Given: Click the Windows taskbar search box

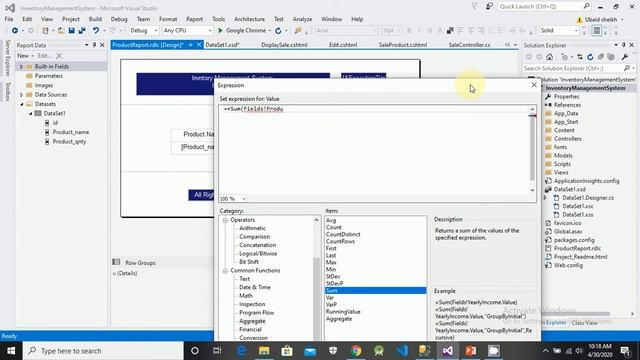Looking at the screenshot, I should click(x=103, y=351).
